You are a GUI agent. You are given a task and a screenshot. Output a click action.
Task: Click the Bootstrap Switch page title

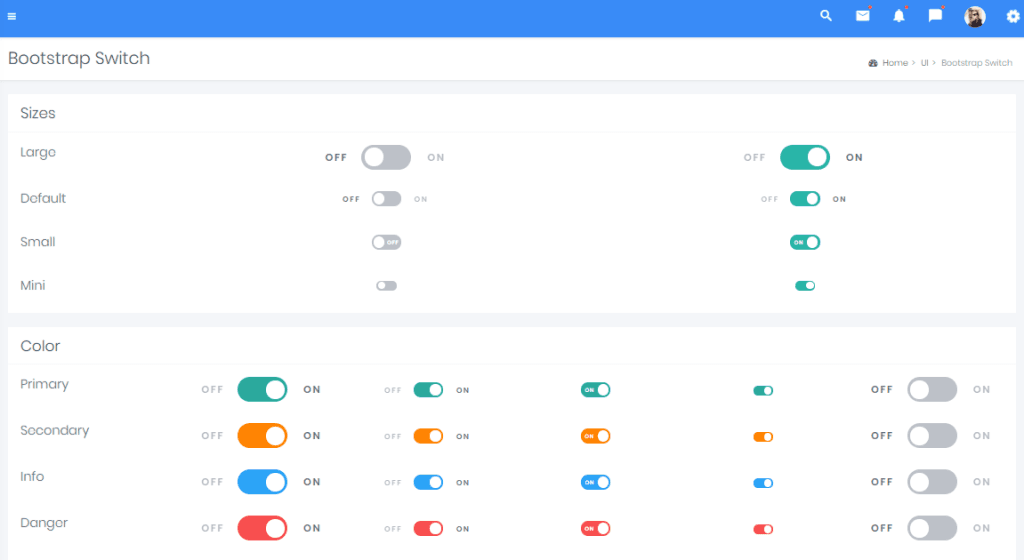click(x=79, y=58)
